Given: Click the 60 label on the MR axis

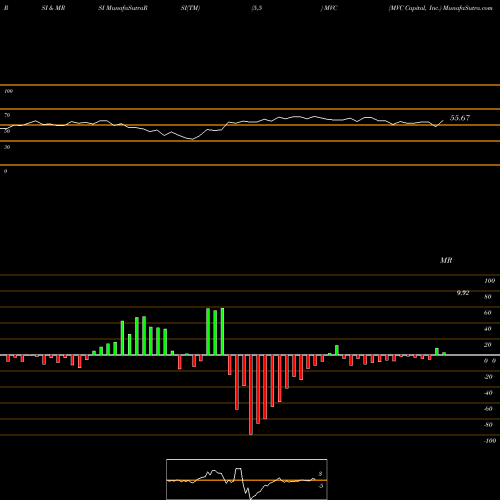Looking at the screenshot, I should click(488, 313).
